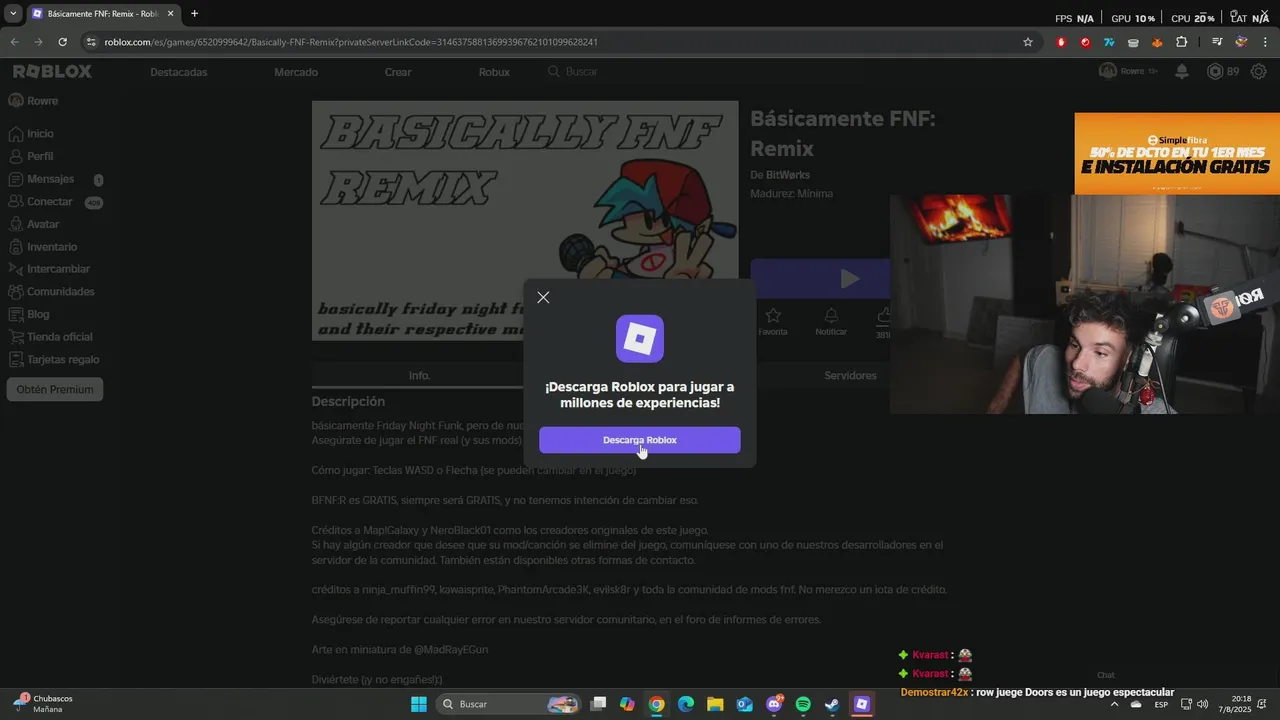Click the Descarga Roblox button
Viewport: 1280px width, 720px height.
pos(640,440)
